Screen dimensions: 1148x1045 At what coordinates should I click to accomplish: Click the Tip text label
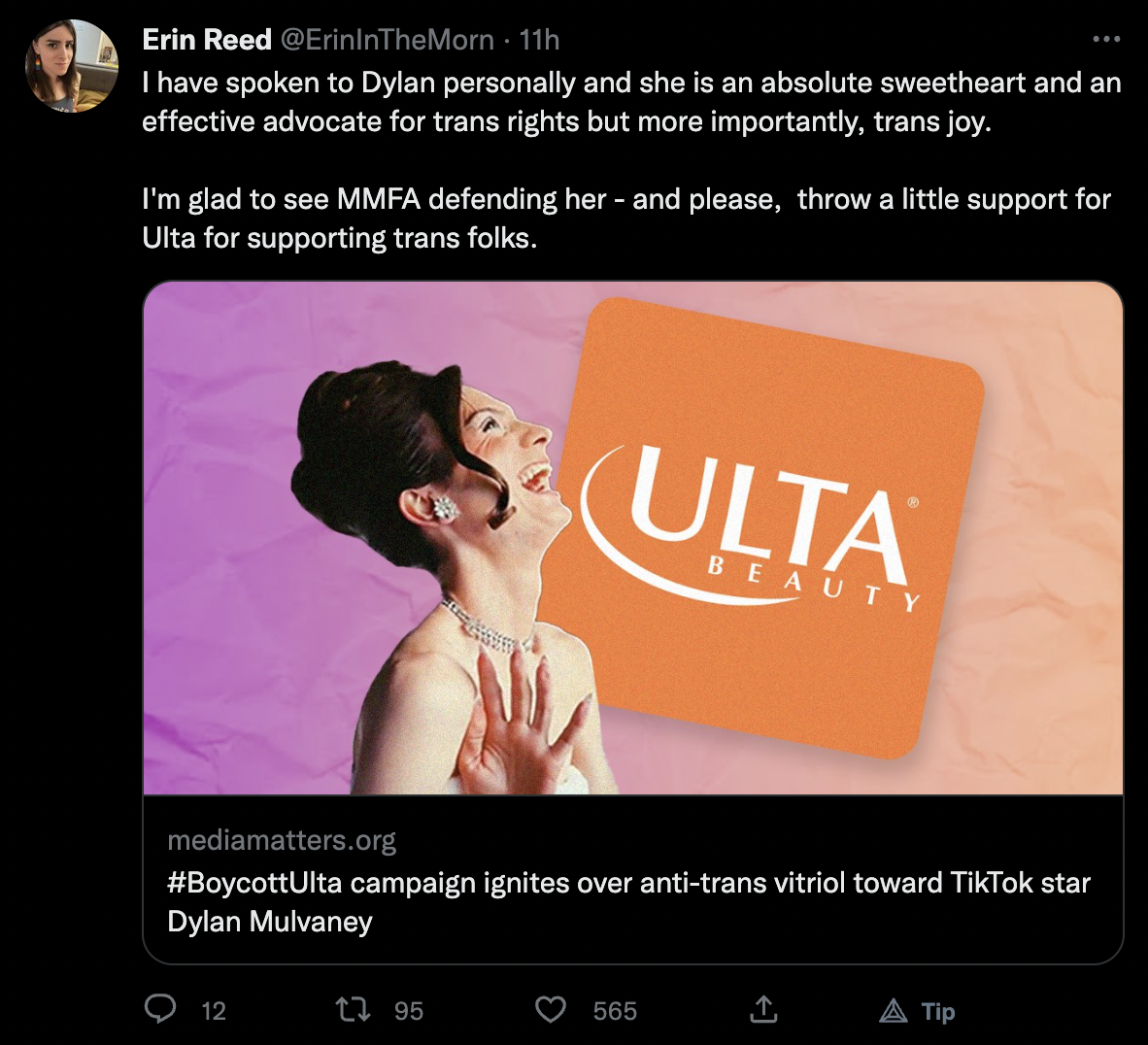[x=938, y=1012]
